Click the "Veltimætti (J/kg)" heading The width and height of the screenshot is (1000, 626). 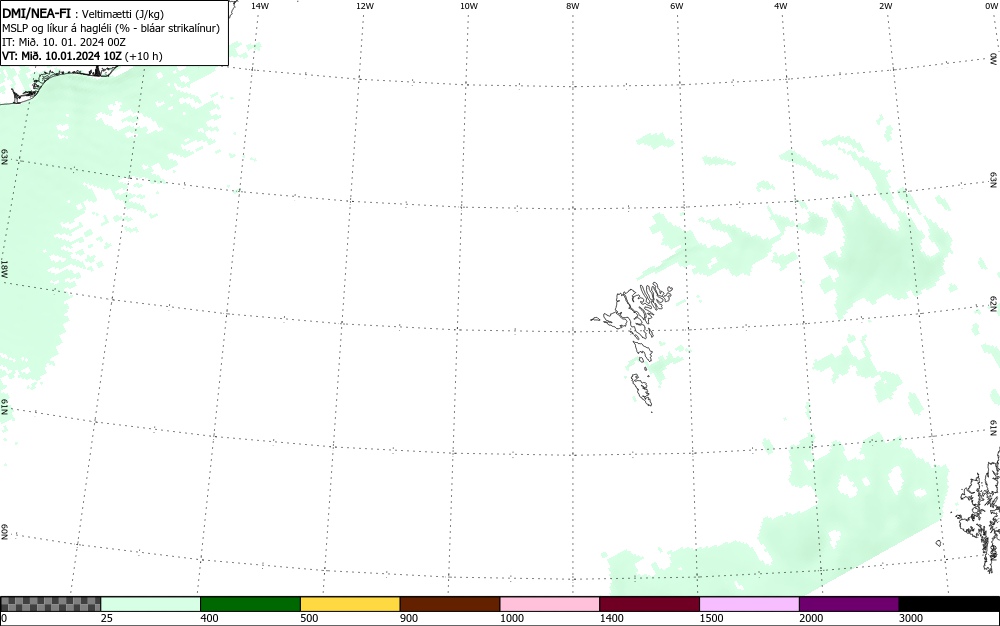(x=122, y=14)
